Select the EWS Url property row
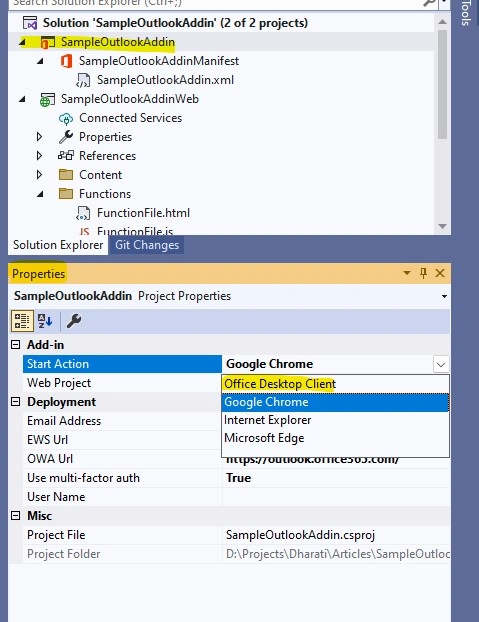The image size is (479, 622). pyautogui.click(x=122, y=440)
